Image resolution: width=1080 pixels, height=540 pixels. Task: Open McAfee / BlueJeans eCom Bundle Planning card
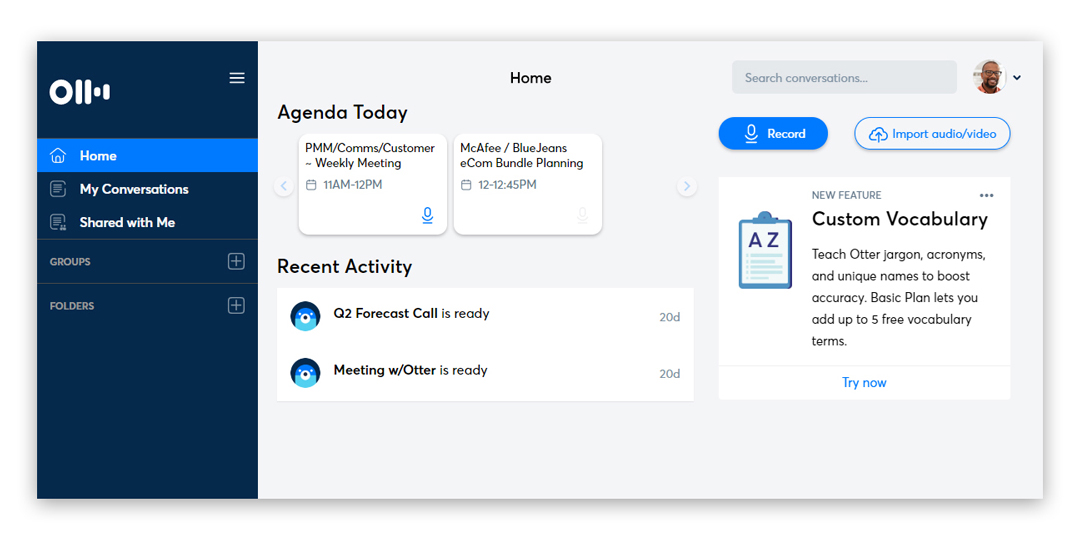pos(528,184)
